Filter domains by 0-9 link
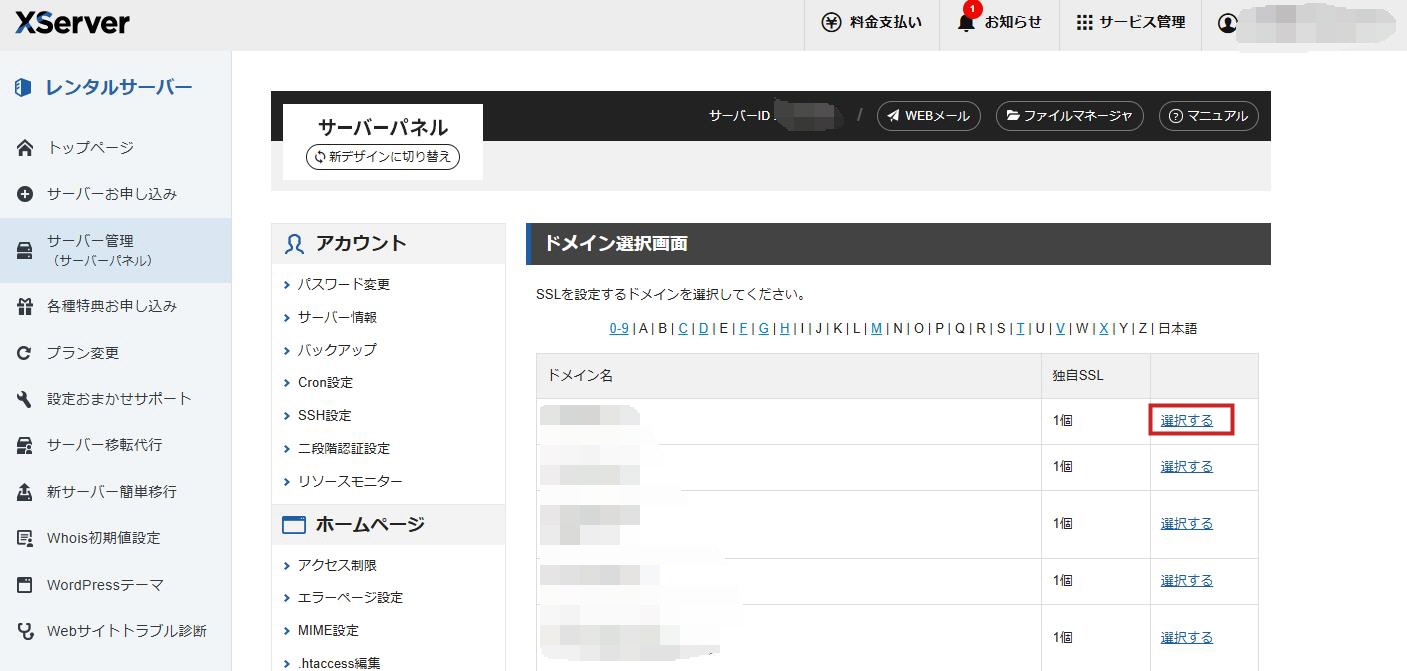Viewport: 1407px width, 671px height. 619,329
